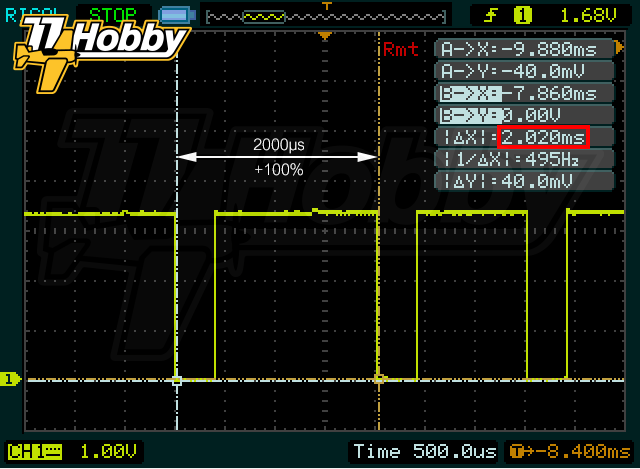Screen dimensions: 640x469
Task: Click the TT Hobby airplane logo
Action: [101, 53]
